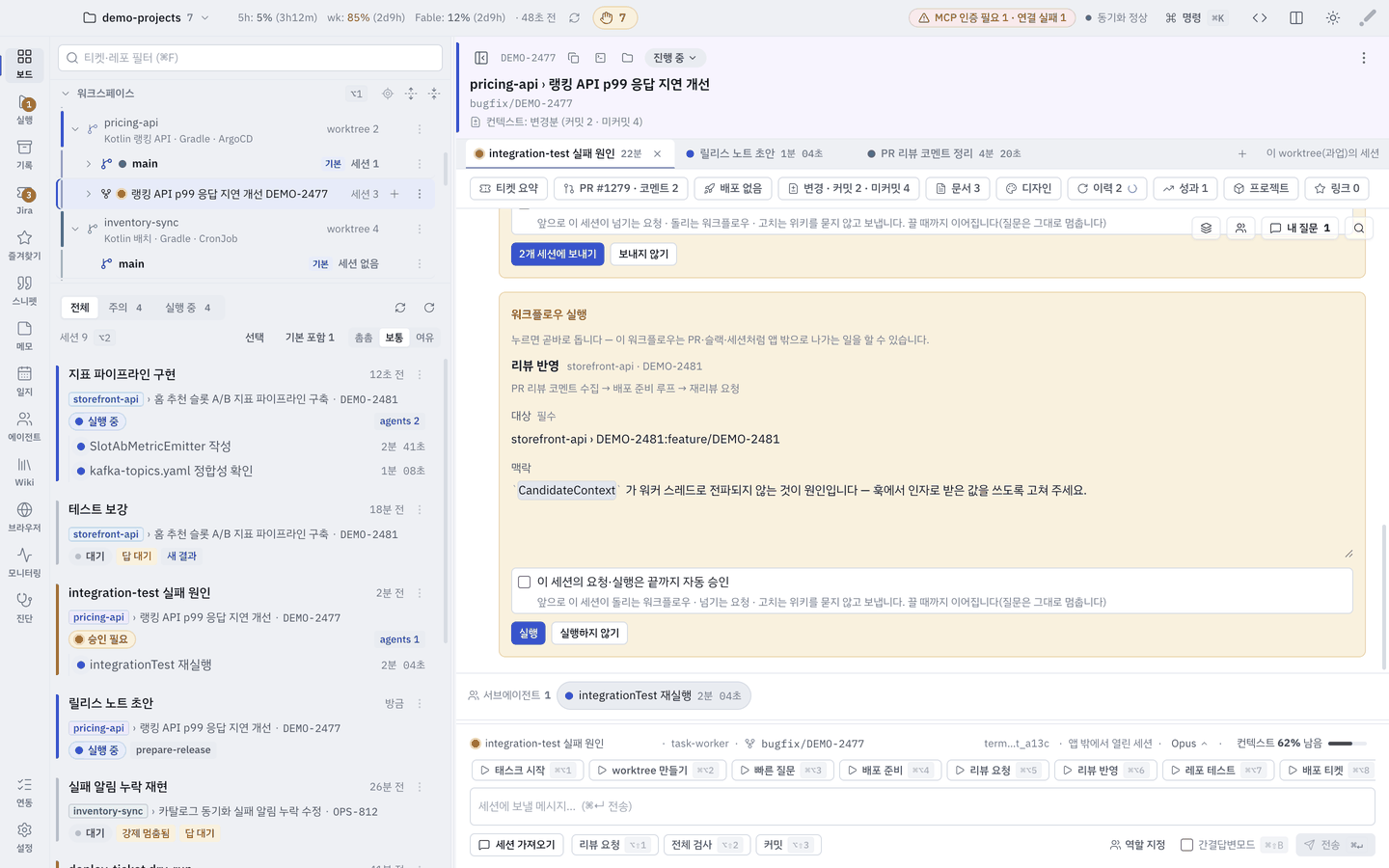1389x868 pixels.
Task: Click the search icon beside 내 질문
Action: (x=1359, y=229)
